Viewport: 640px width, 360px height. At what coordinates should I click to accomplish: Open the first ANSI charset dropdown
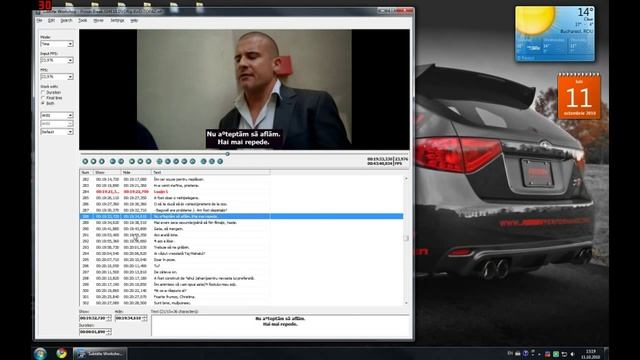[x=57, y=116]
